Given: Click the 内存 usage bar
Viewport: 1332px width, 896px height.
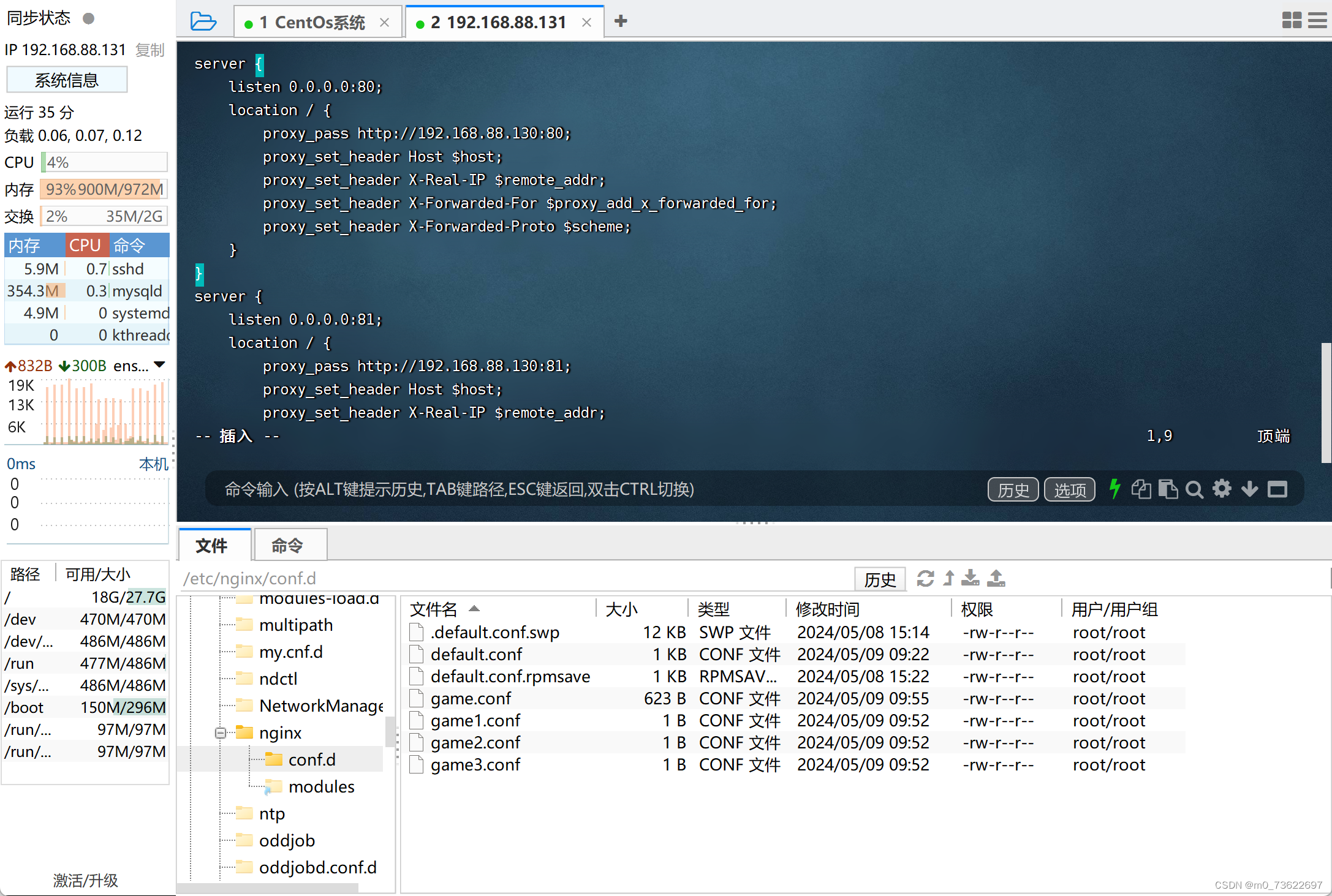Looking at the screenshot, I should pyautogui.click(x=104, y=189).
